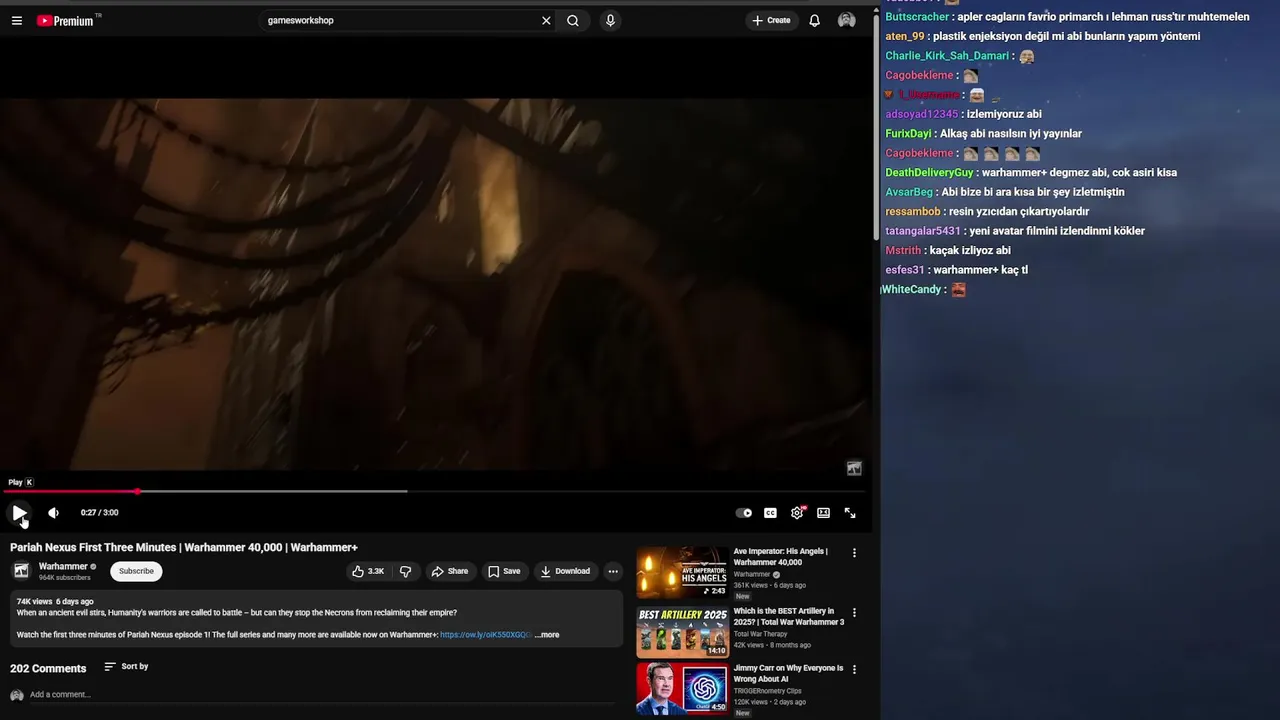Open more actions under the video
This screenshot has width=1280, height=720.
tap(613, 571)
